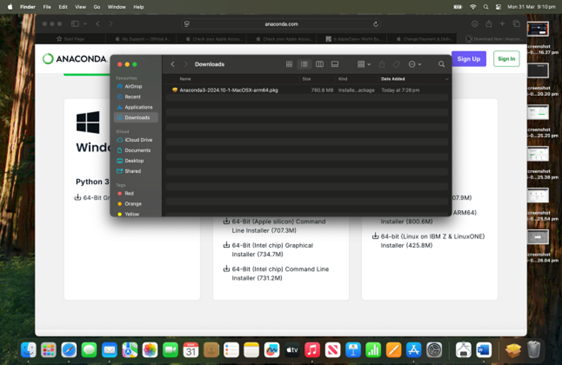Open the View menu

coord(80,7)
